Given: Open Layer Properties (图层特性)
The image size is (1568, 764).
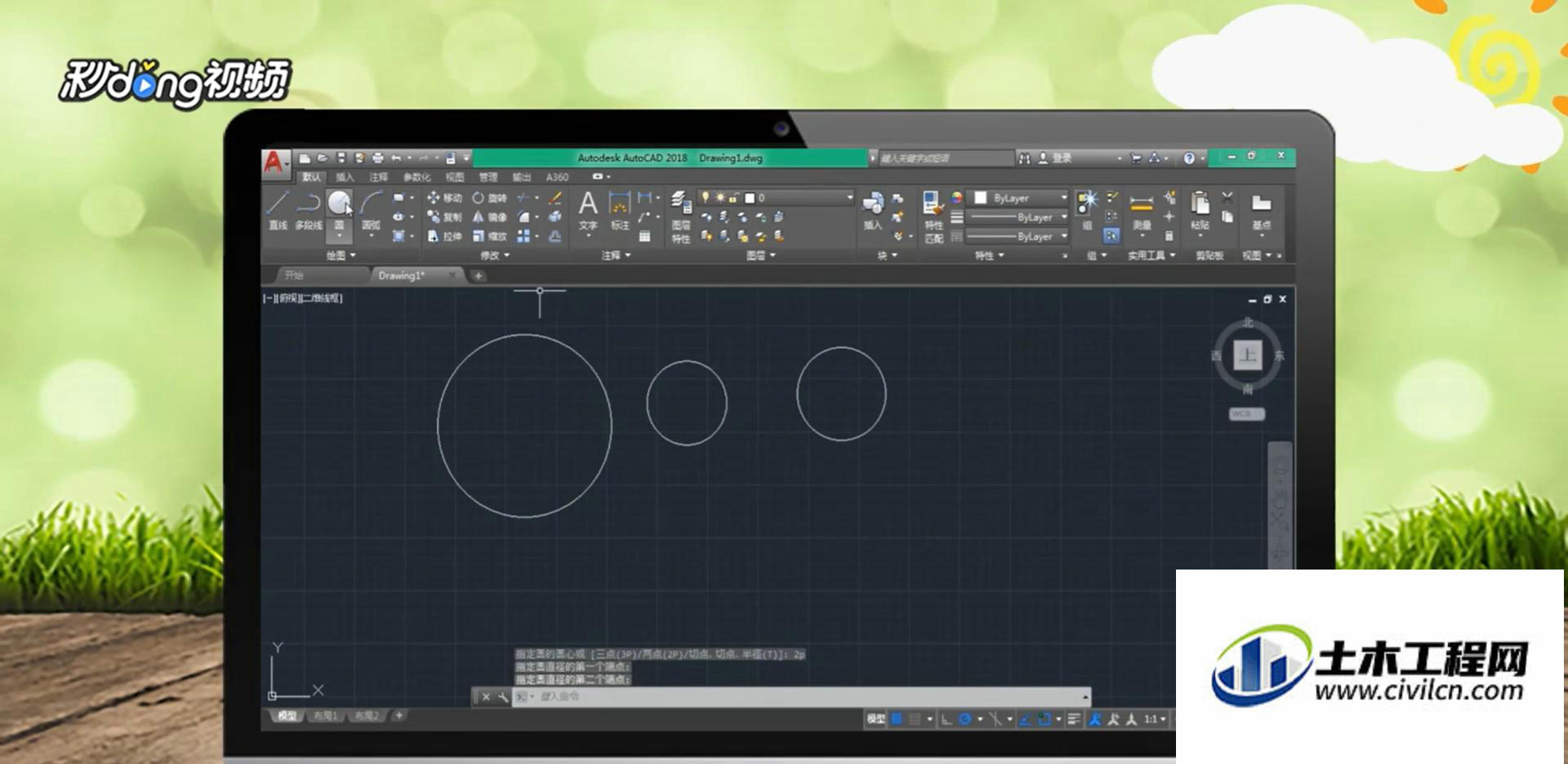Looking at the screenshot, I should [x=681, y=217].
